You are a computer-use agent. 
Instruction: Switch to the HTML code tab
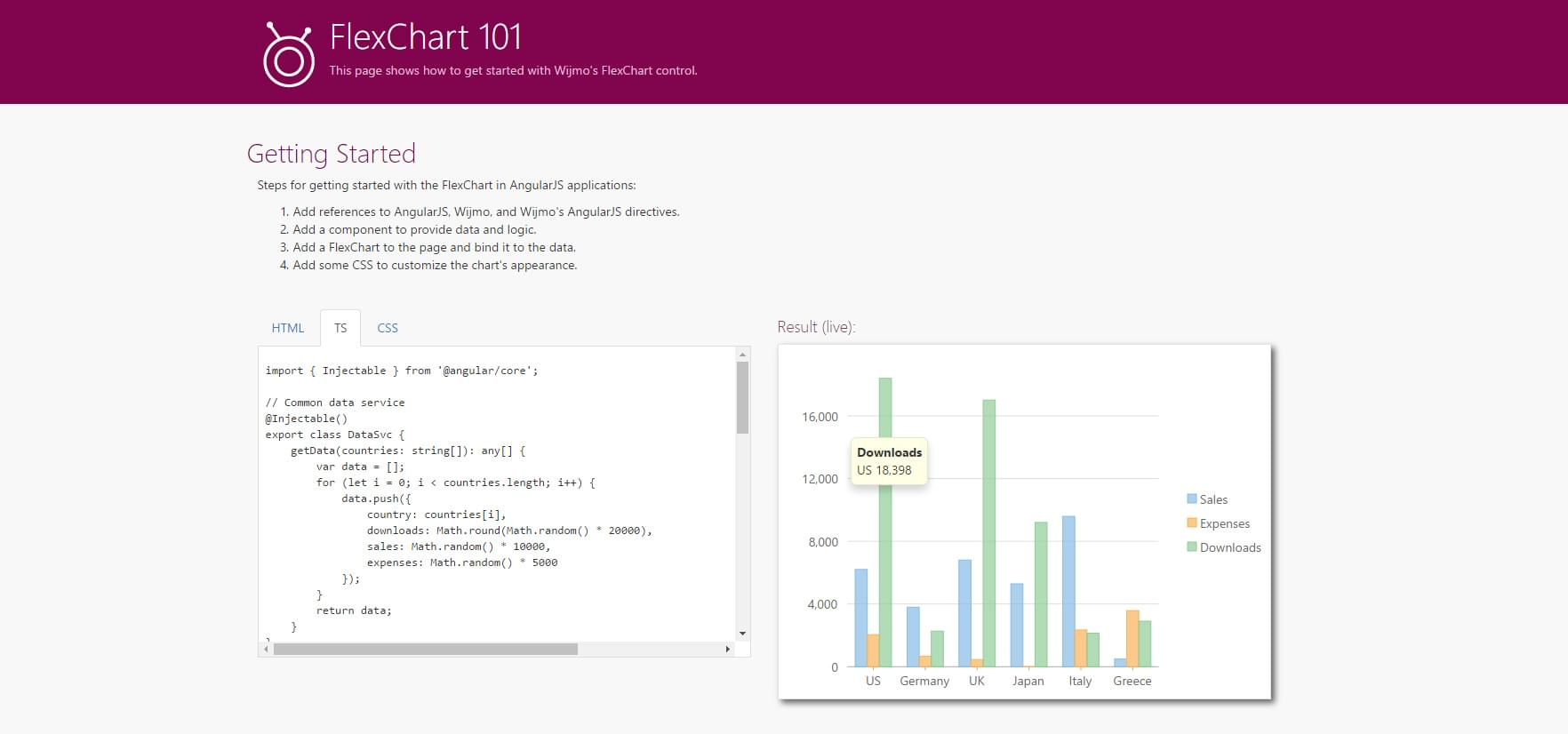287,328
